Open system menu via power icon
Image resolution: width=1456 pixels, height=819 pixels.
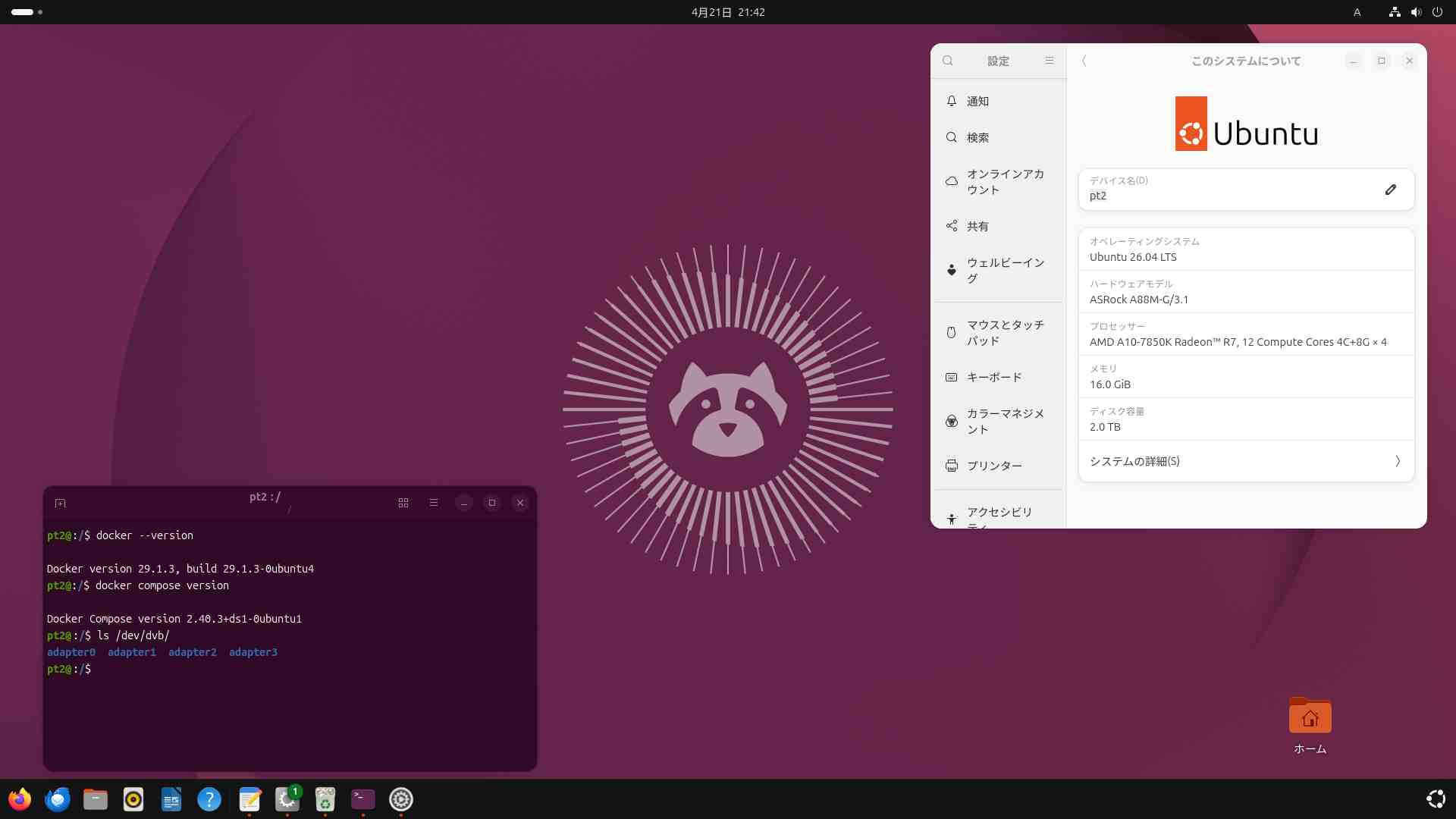point(1437,12)
